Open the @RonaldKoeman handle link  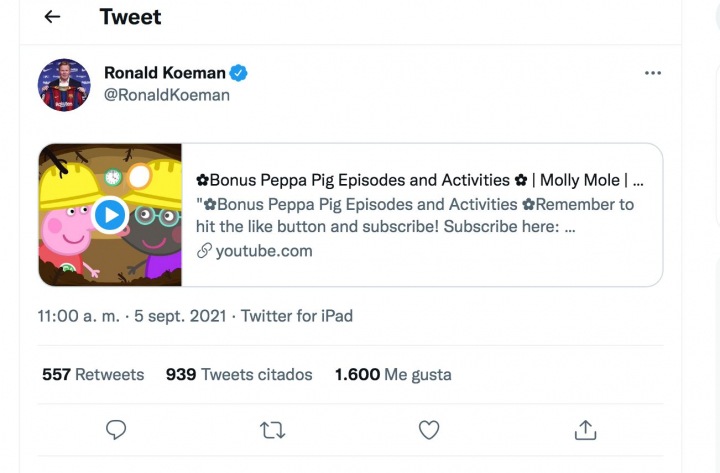tap(167, 95)
